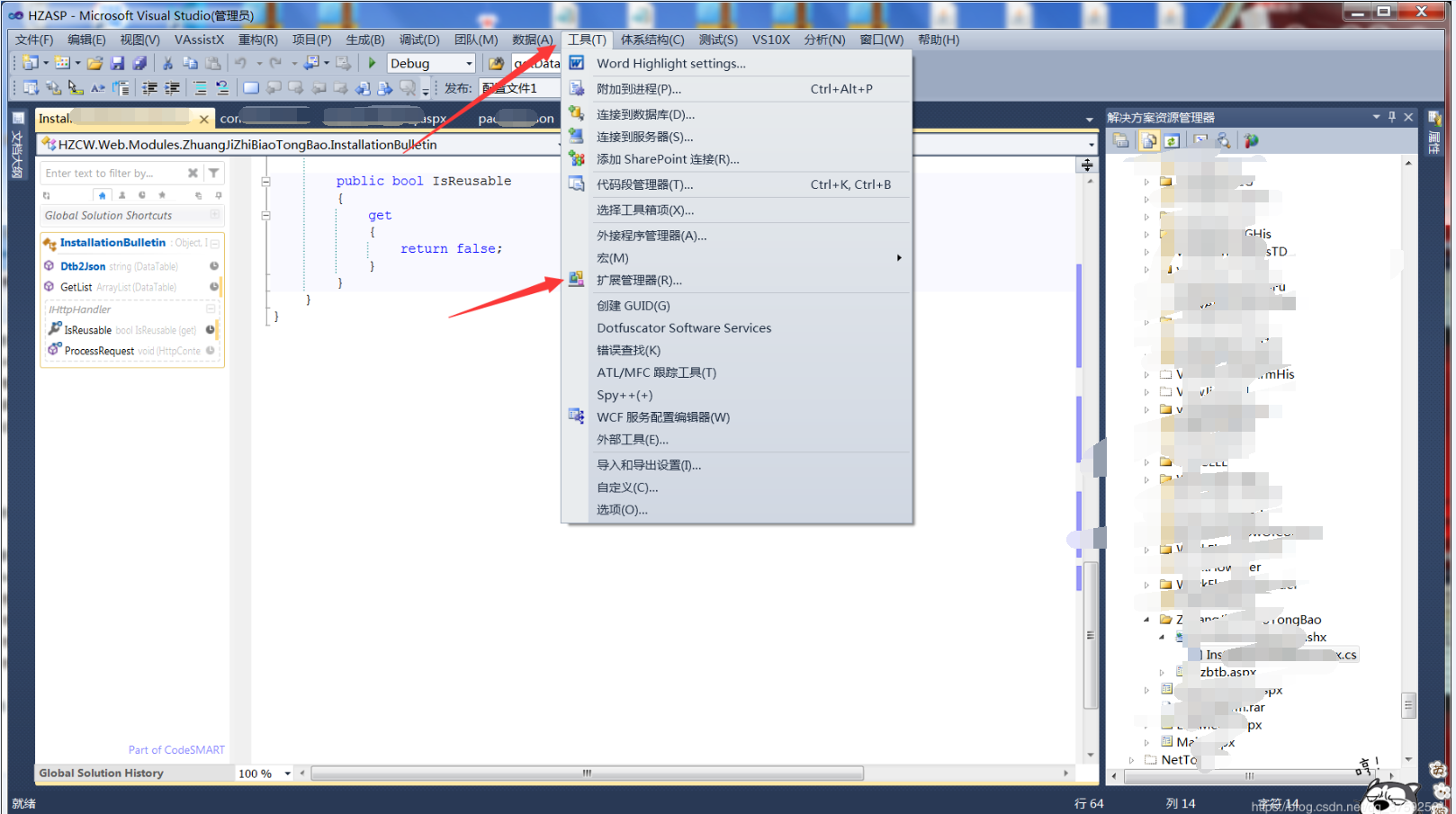
Task: Open Properties from the Solution Explorer toolbar
Action: point(1121,139)
